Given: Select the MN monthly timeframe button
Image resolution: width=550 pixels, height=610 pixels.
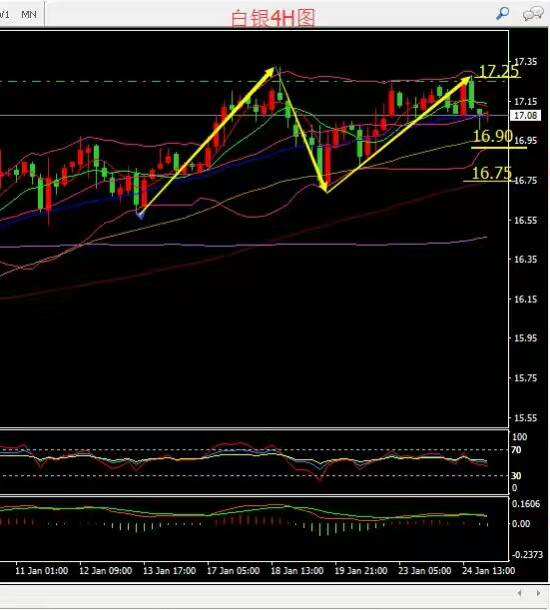Looking at the screenshot, I should tap(29, 15).
